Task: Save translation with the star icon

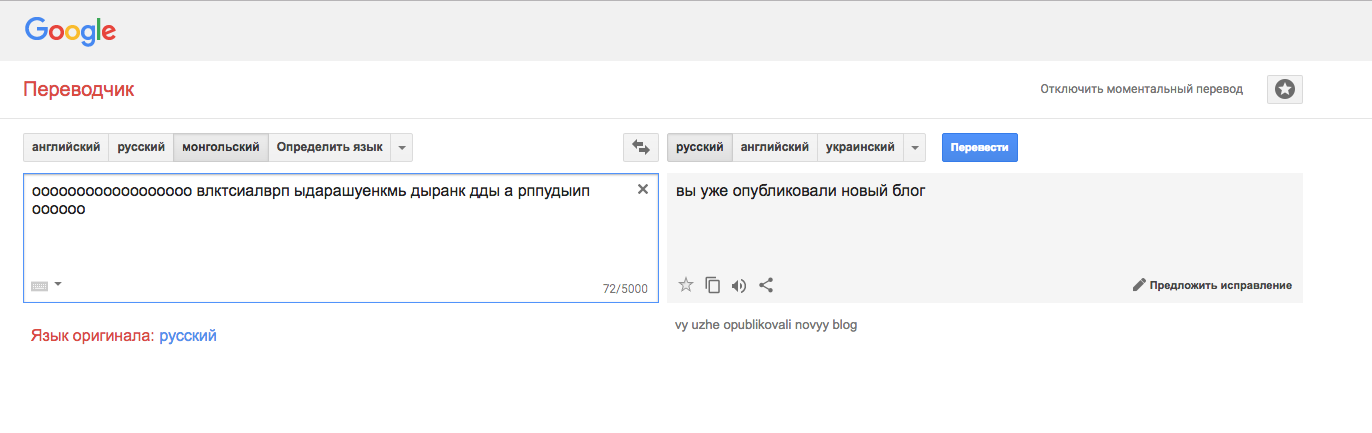Action: point(686,285)
